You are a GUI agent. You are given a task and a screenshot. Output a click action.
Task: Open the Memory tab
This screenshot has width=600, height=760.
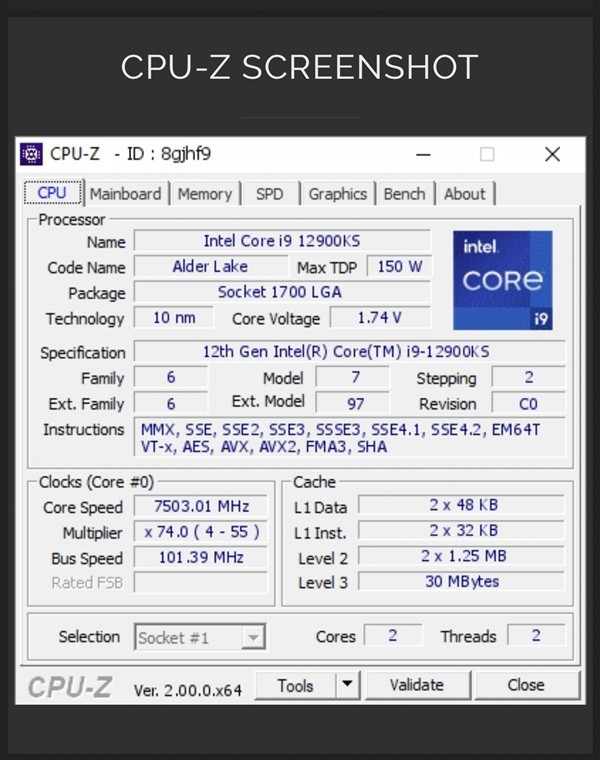(204, 194)
